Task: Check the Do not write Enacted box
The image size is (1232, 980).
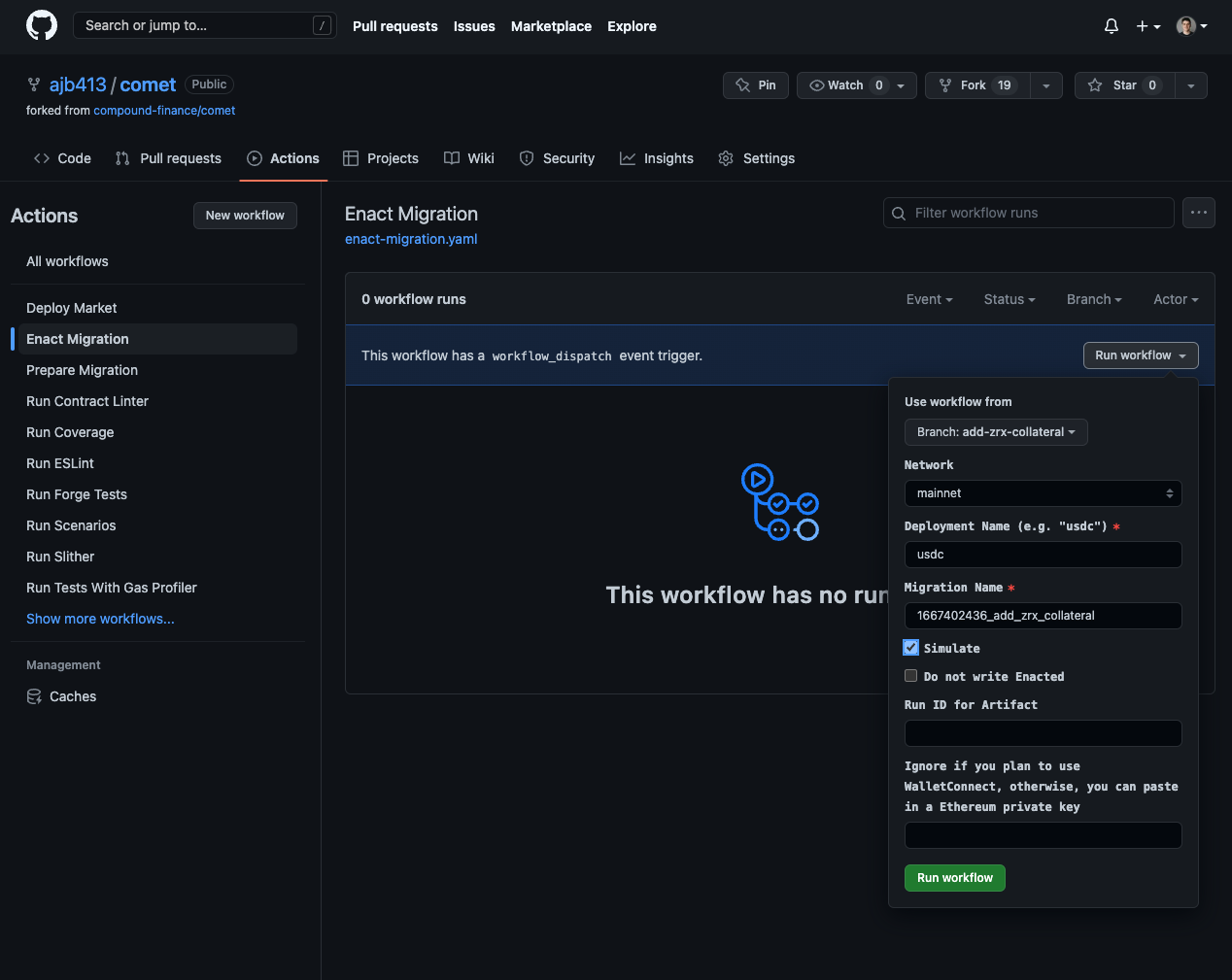Action: tap(911, 676)
